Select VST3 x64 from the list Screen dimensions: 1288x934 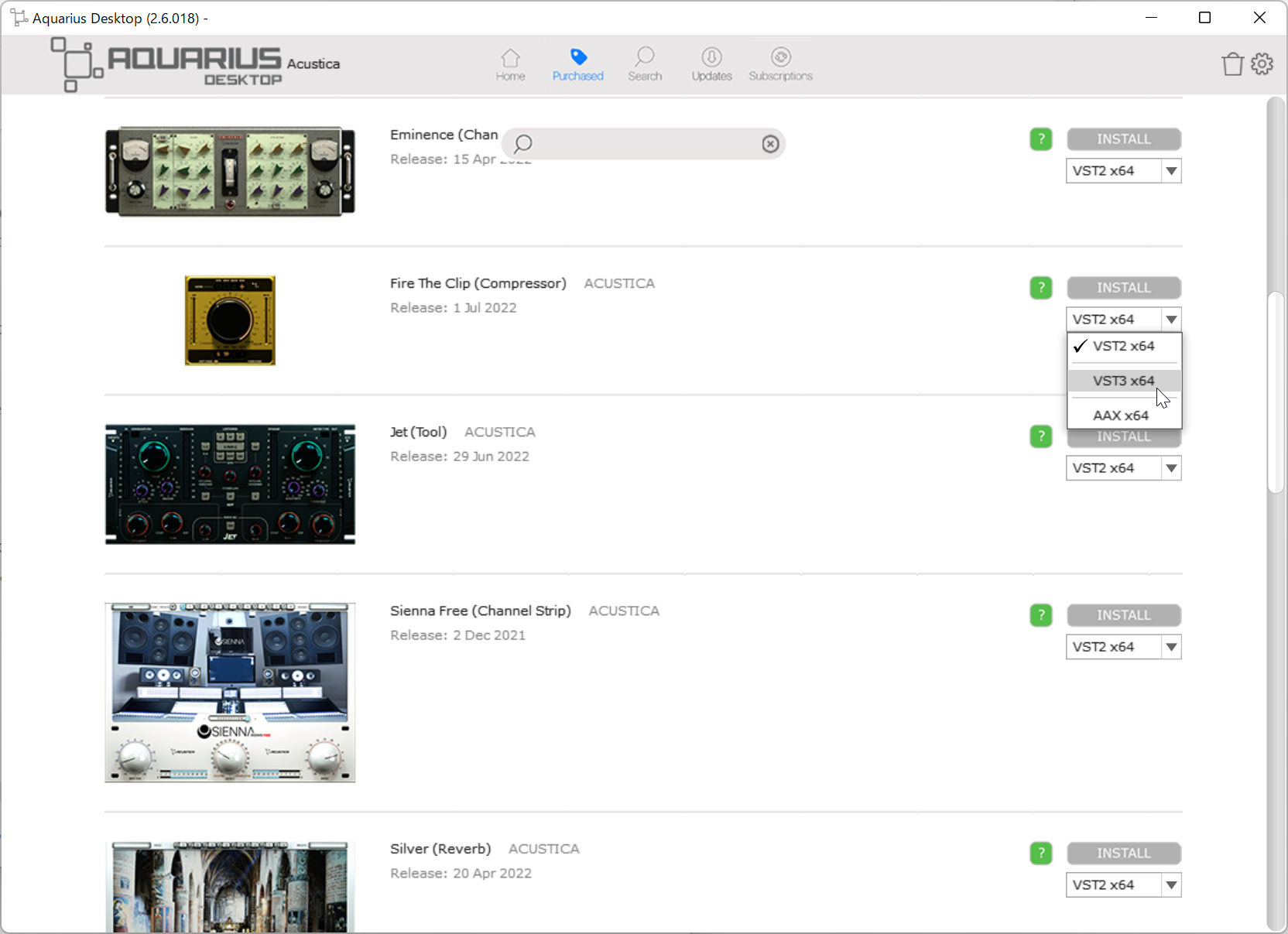1124,381
